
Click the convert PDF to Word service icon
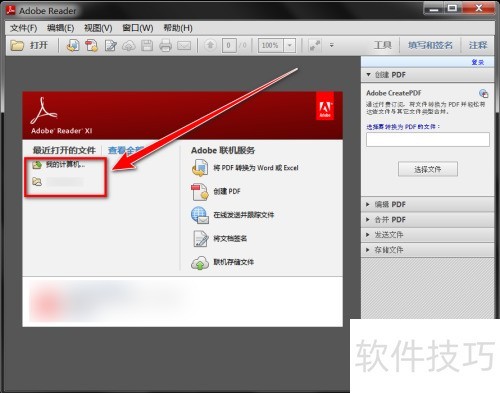[x=200, y=168]
